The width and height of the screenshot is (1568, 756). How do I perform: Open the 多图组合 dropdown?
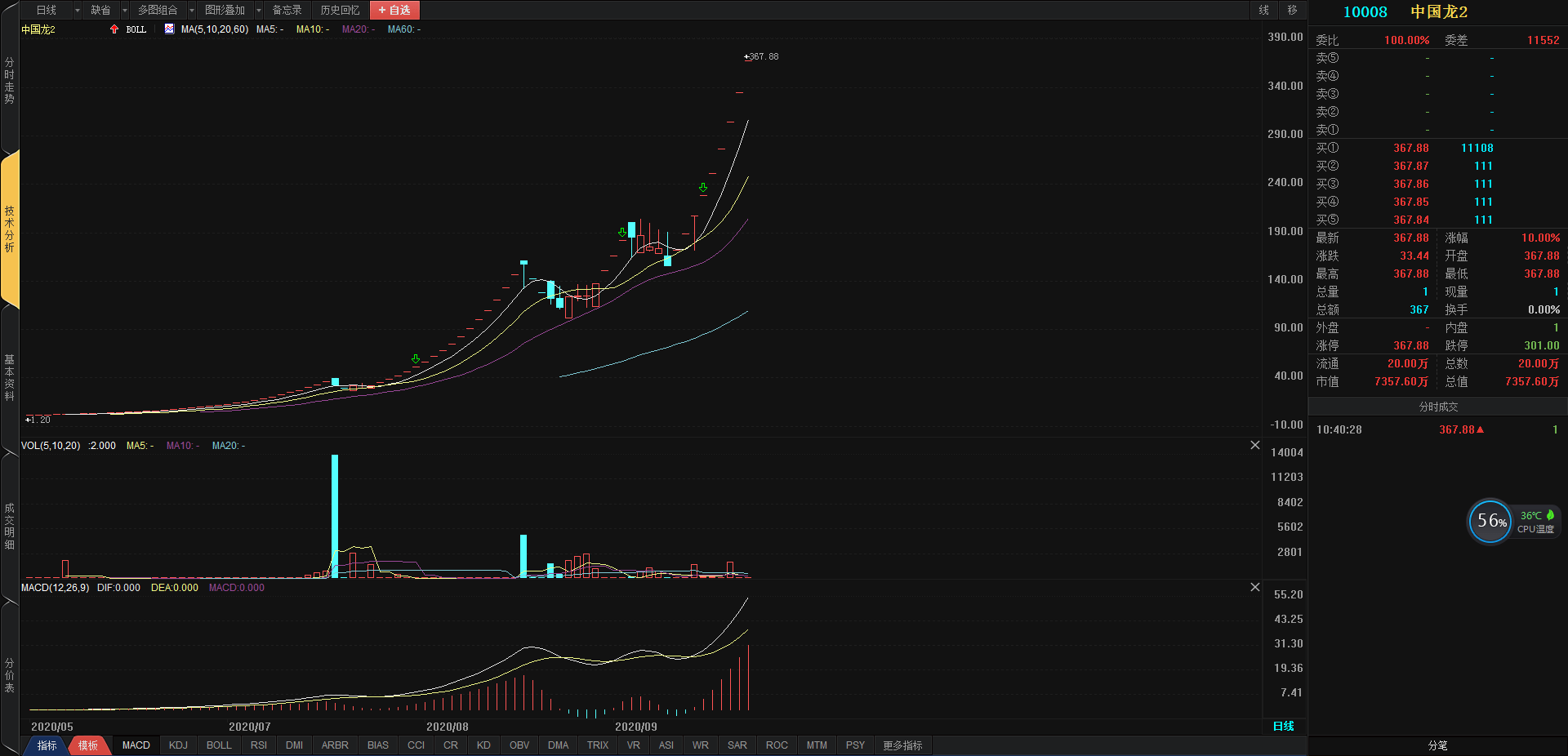(192, 10)
